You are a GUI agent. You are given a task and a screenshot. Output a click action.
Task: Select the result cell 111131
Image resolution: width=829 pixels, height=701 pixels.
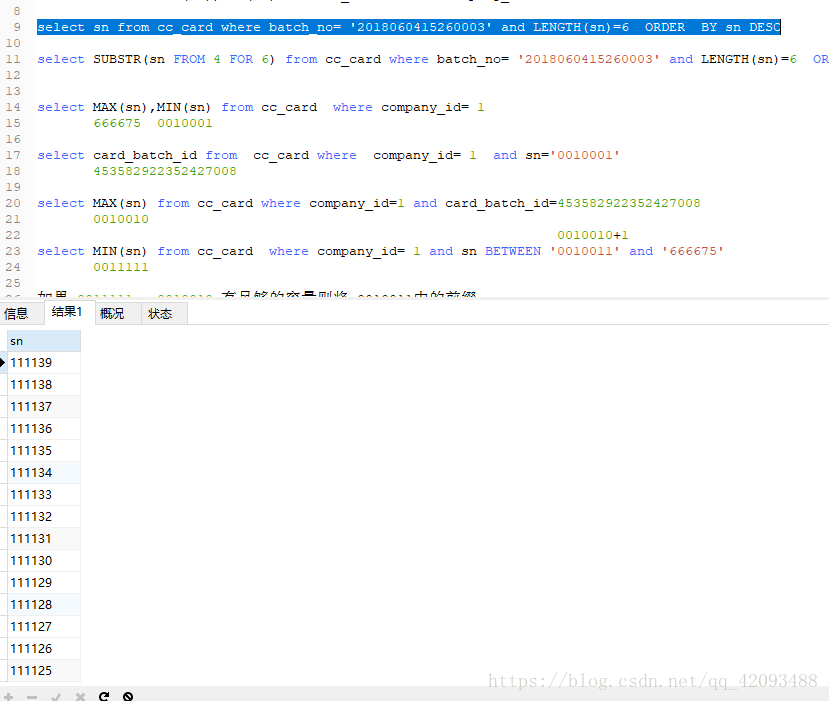tap(44, 539)
